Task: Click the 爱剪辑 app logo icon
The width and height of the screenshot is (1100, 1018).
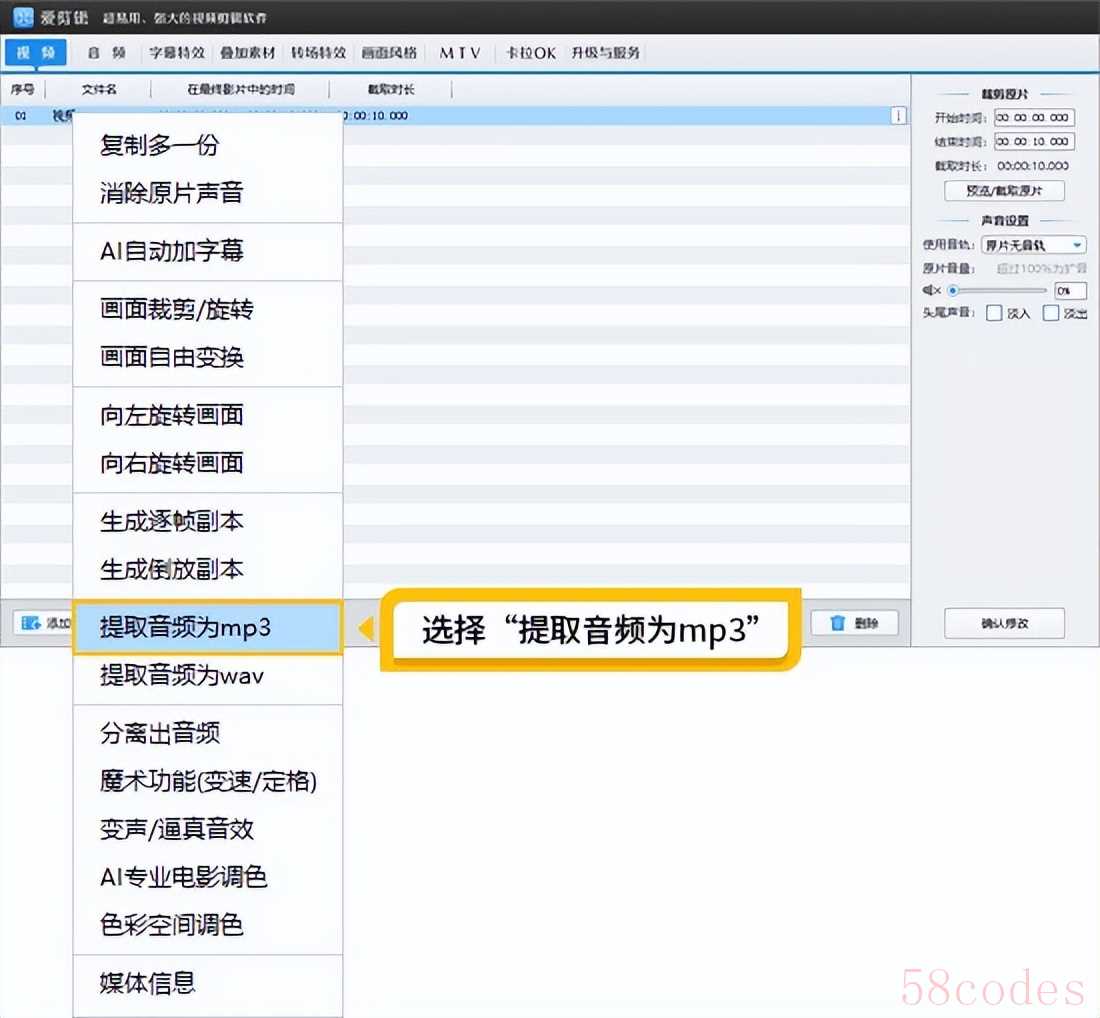Action: [22, 18]
